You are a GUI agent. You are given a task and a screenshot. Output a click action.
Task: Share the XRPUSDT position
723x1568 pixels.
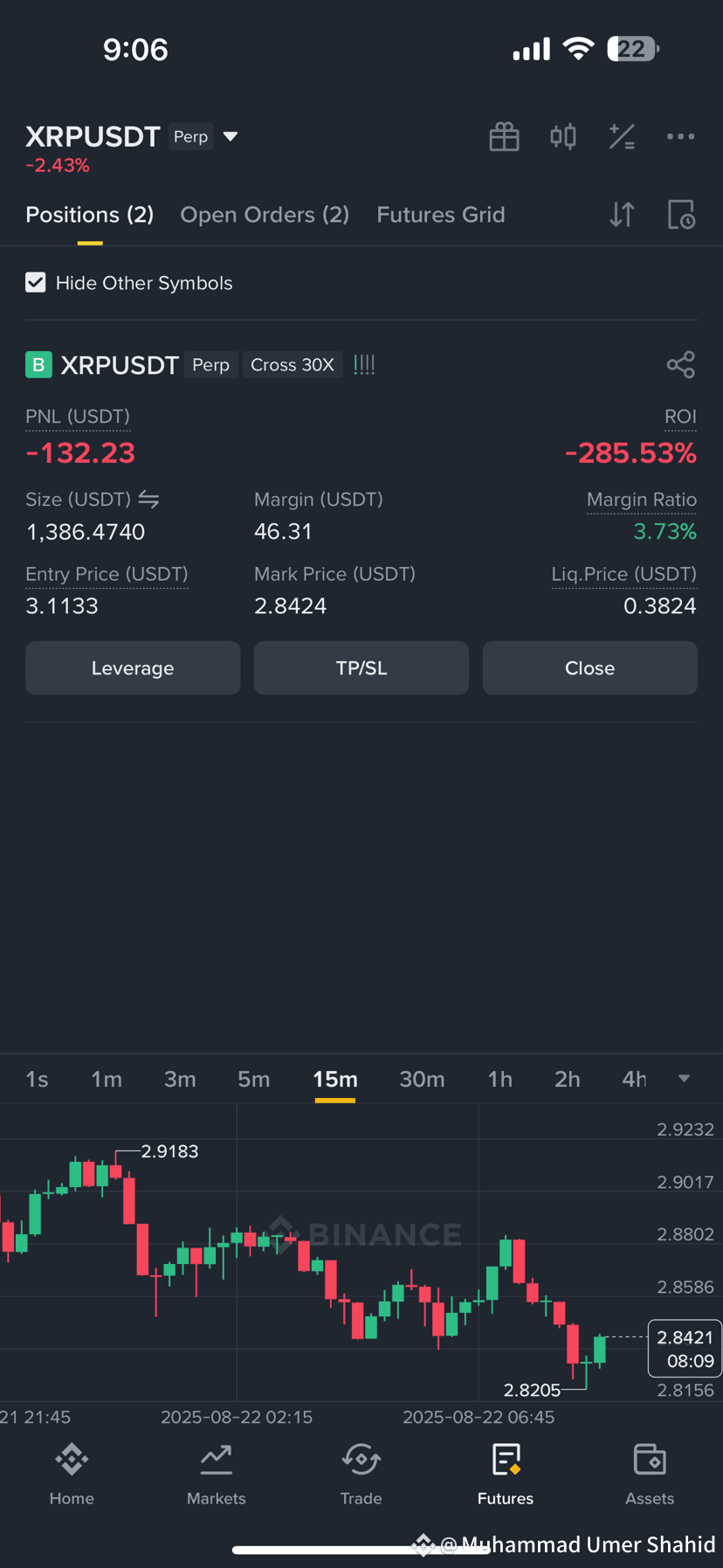[x=681, y=364]
